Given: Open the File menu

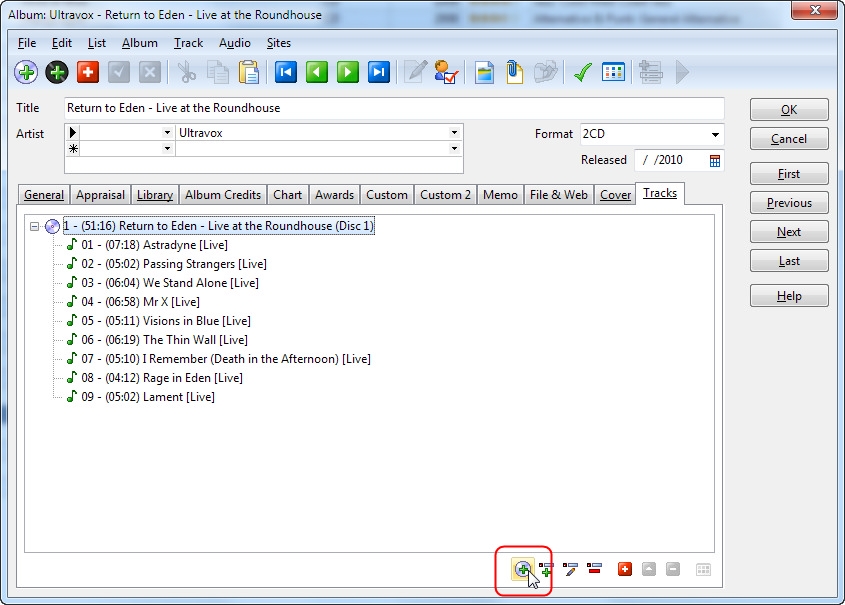Looking at the screenshot, I should (27, 43).
